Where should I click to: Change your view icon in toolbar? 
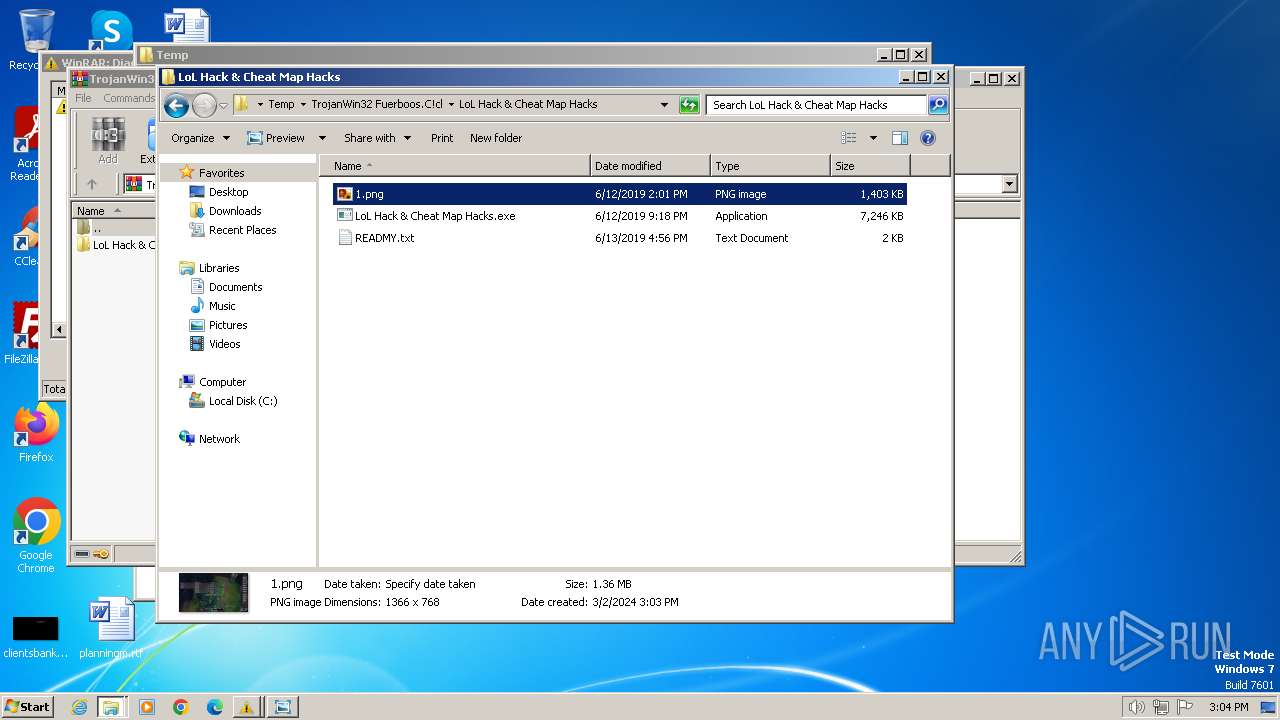tap(849, 138)
